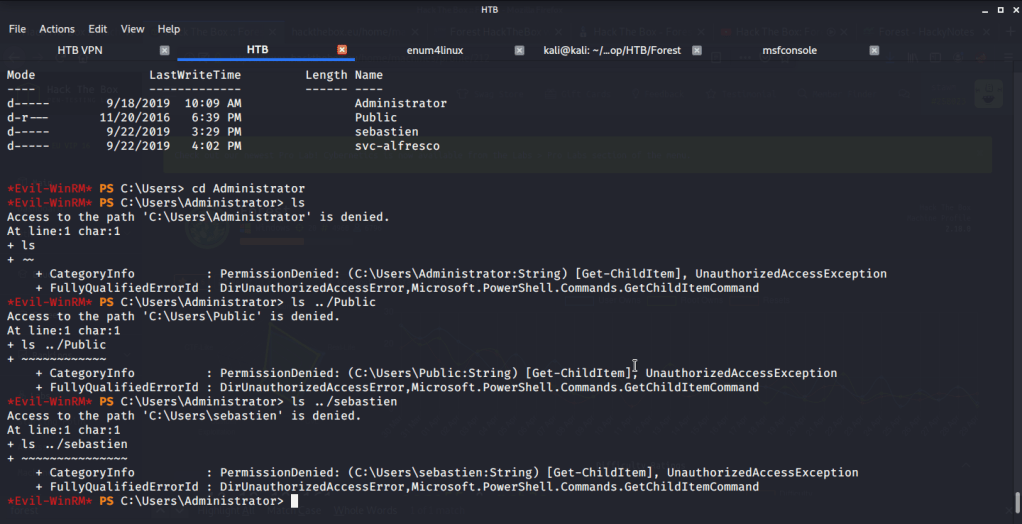Close the kali@kali Forest tab
The width and height of the screenshot is (1022, 524).
pos(697,50)
